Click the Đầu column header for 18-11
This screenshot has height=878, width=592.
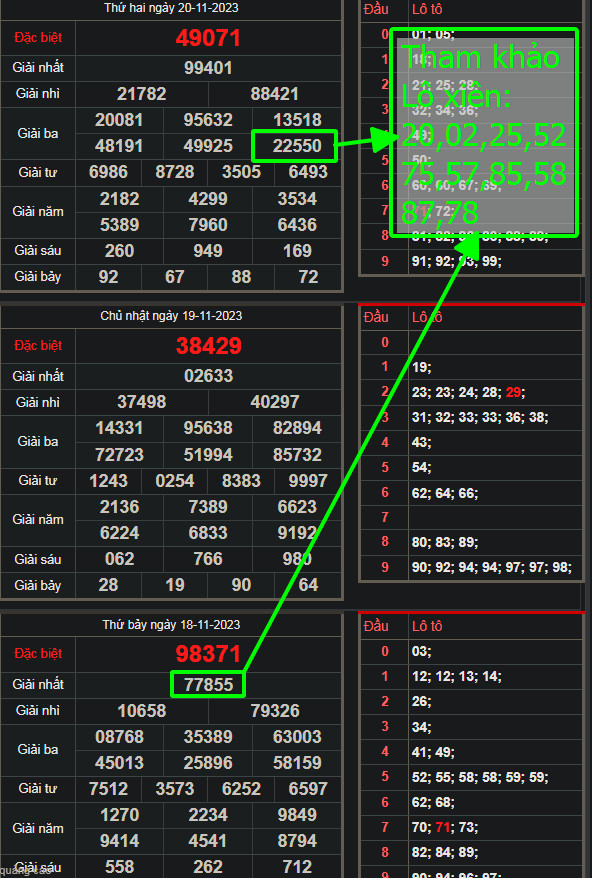point(376,626)
